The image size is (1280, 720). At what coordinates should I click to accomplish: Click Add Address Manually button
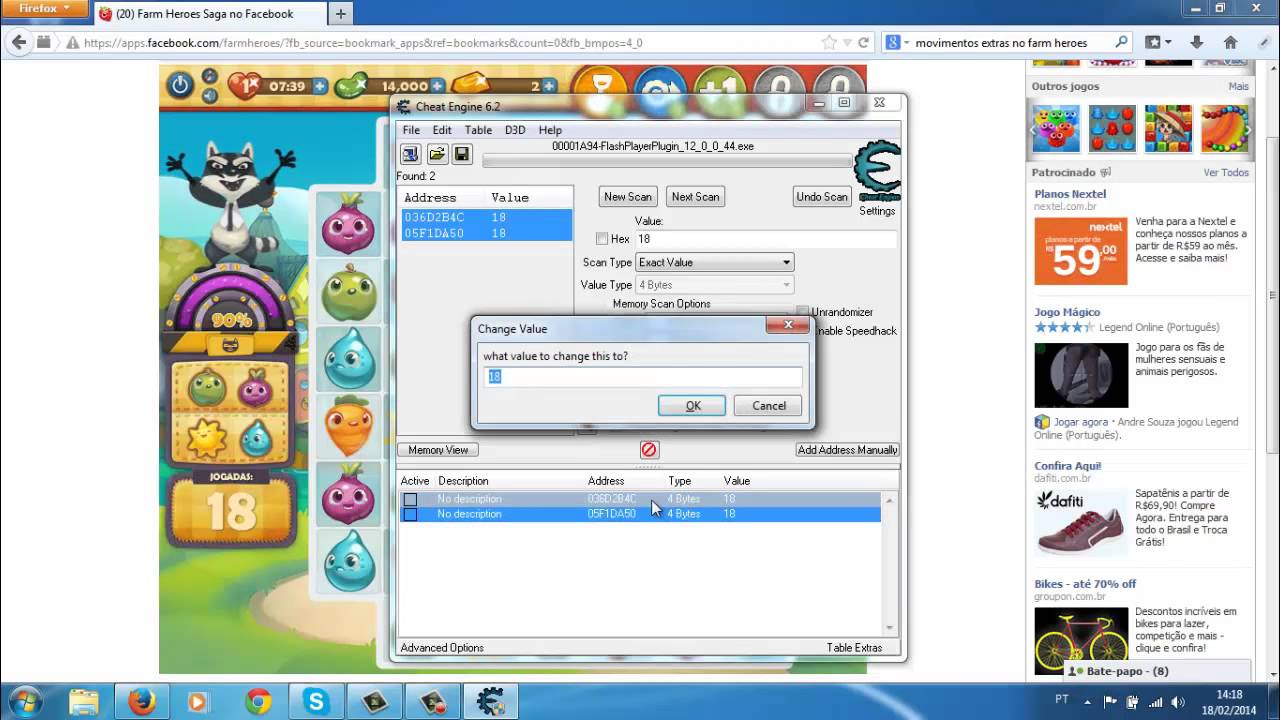(848, 450)
